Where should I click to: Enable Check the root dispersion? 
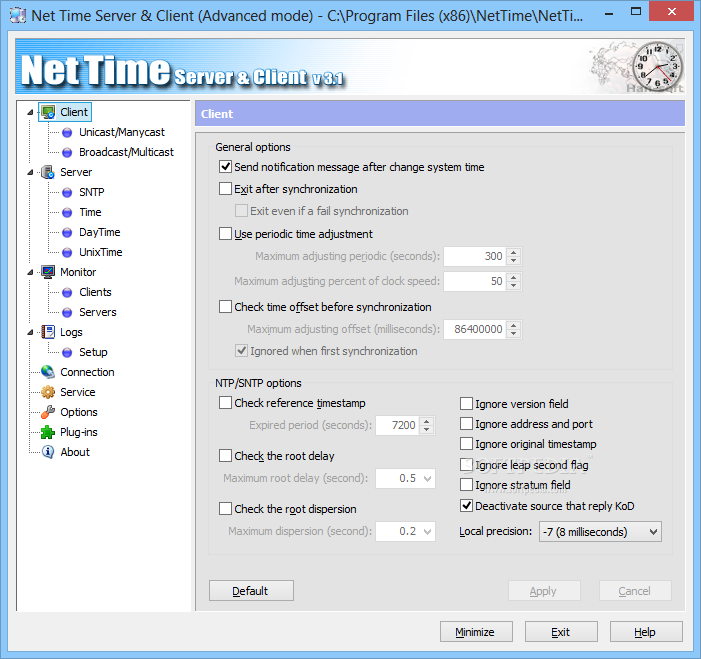(225, 509)
